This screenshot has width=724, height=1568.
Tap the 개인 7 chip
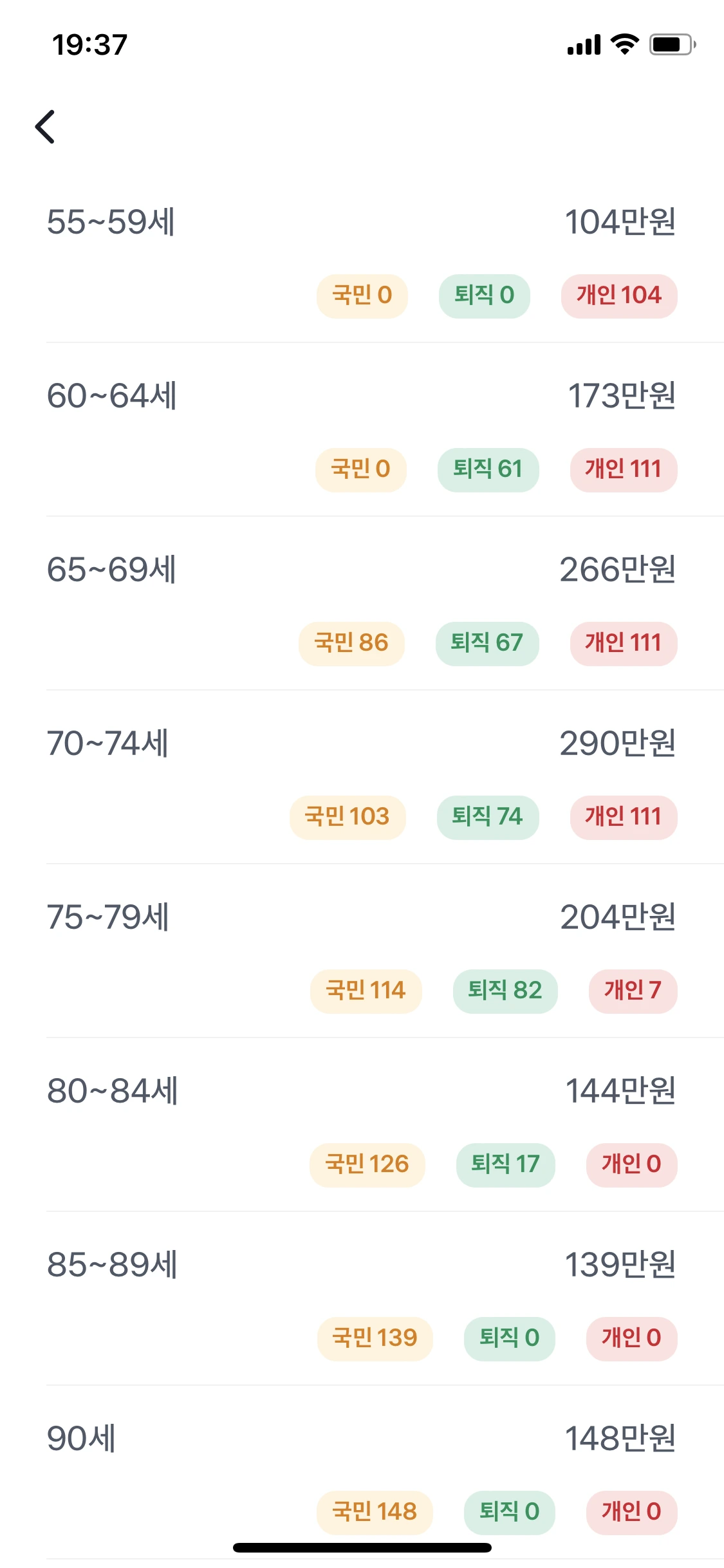click(x=633, y=991)
